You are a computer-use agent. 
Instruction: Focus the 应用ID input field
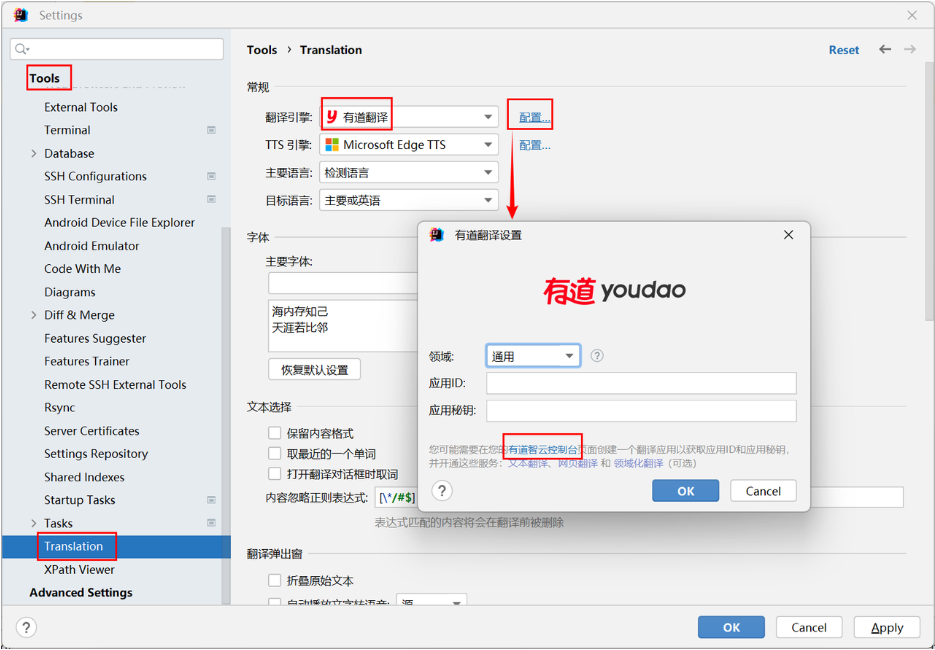[x=641, y=383]
